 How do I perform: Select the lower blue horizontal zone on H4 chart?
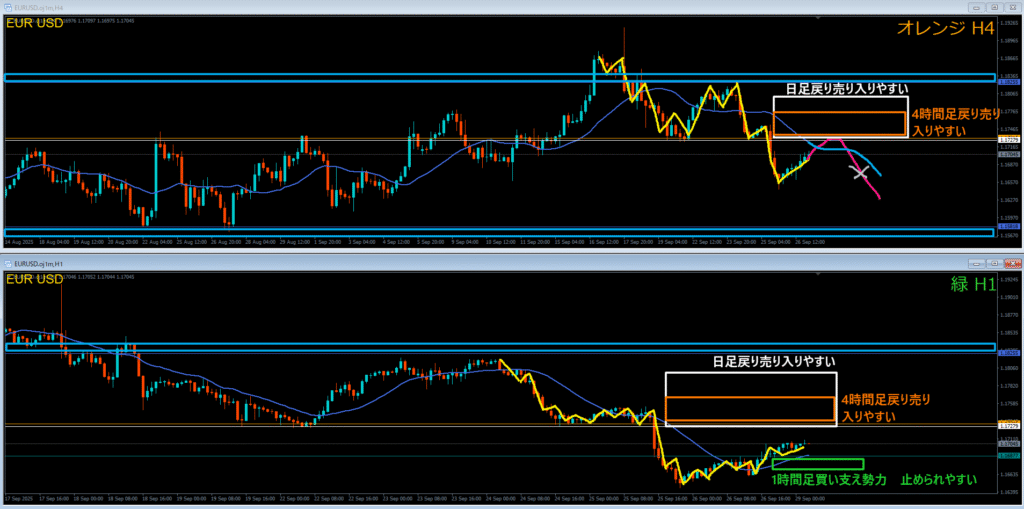(x=500, y=233)
